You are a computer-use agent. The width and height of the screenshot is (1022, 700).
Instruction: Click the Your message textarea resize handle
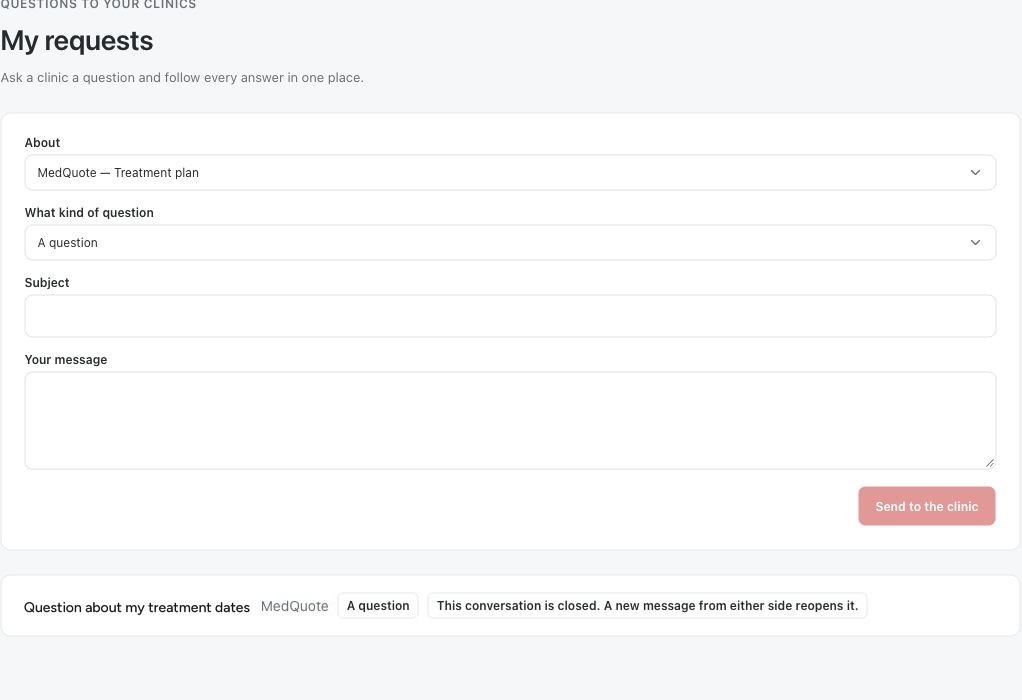[x=989, y=463]
